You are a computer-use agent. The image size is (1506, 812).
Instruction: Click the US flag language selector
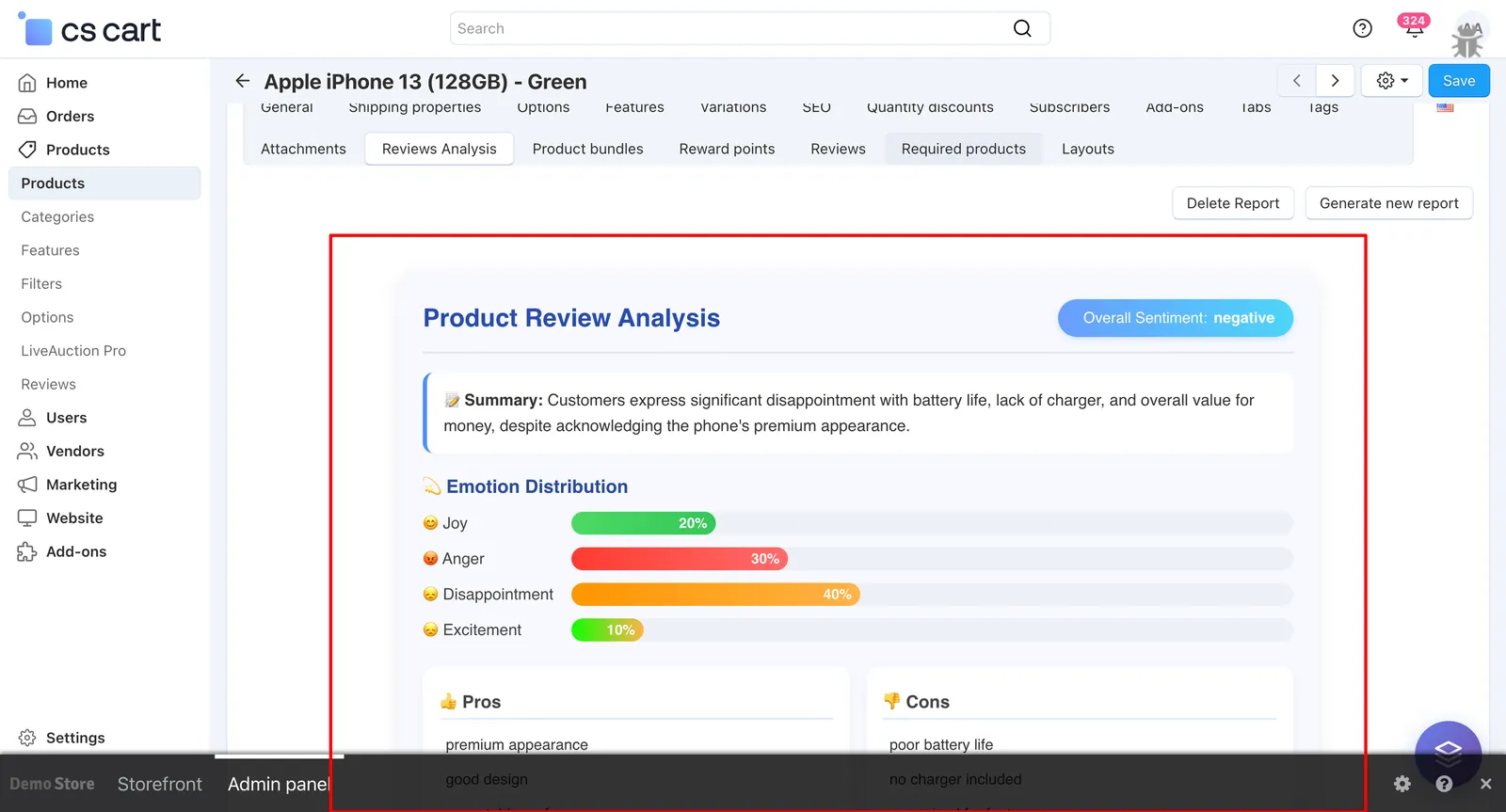click(1446, 107)
